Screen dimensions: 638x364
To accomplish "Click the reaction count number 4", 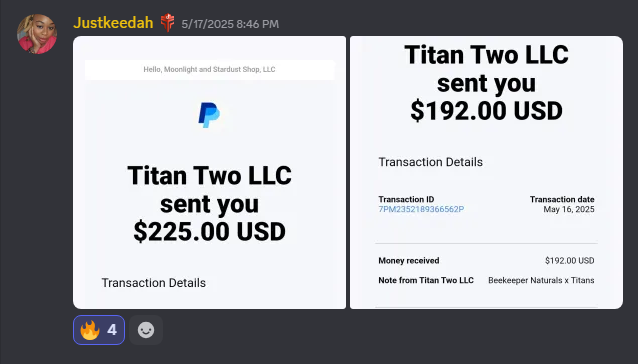I will [x=112, y=330].
